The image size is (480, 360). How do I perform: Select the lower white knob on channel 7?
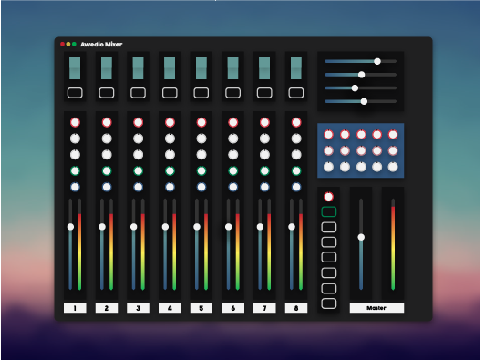click(x=265, y=154)
